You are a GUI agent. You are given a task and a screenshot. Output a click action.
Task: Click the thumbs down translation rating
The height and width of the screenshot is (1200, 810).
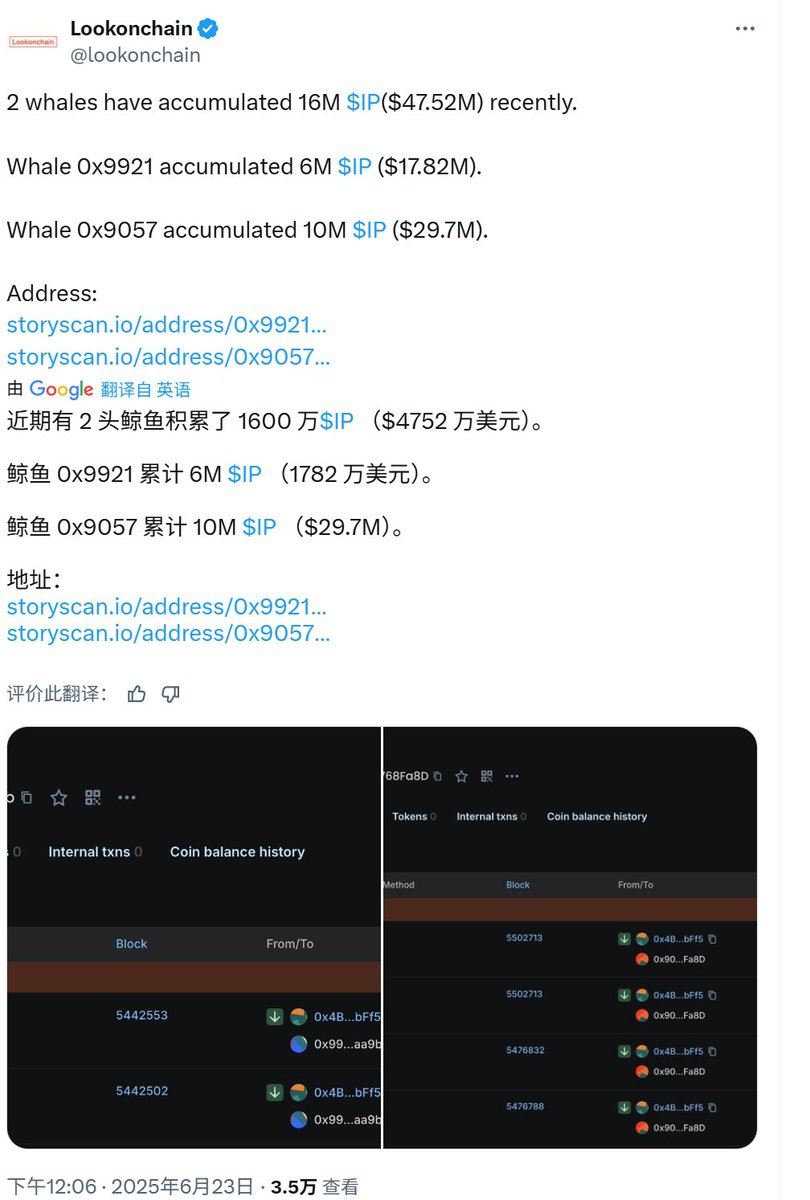170,693
